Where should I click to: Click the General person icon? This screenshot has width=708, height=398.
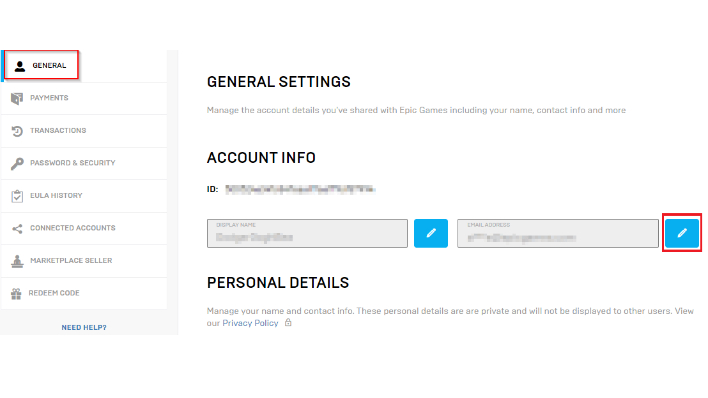20,66
